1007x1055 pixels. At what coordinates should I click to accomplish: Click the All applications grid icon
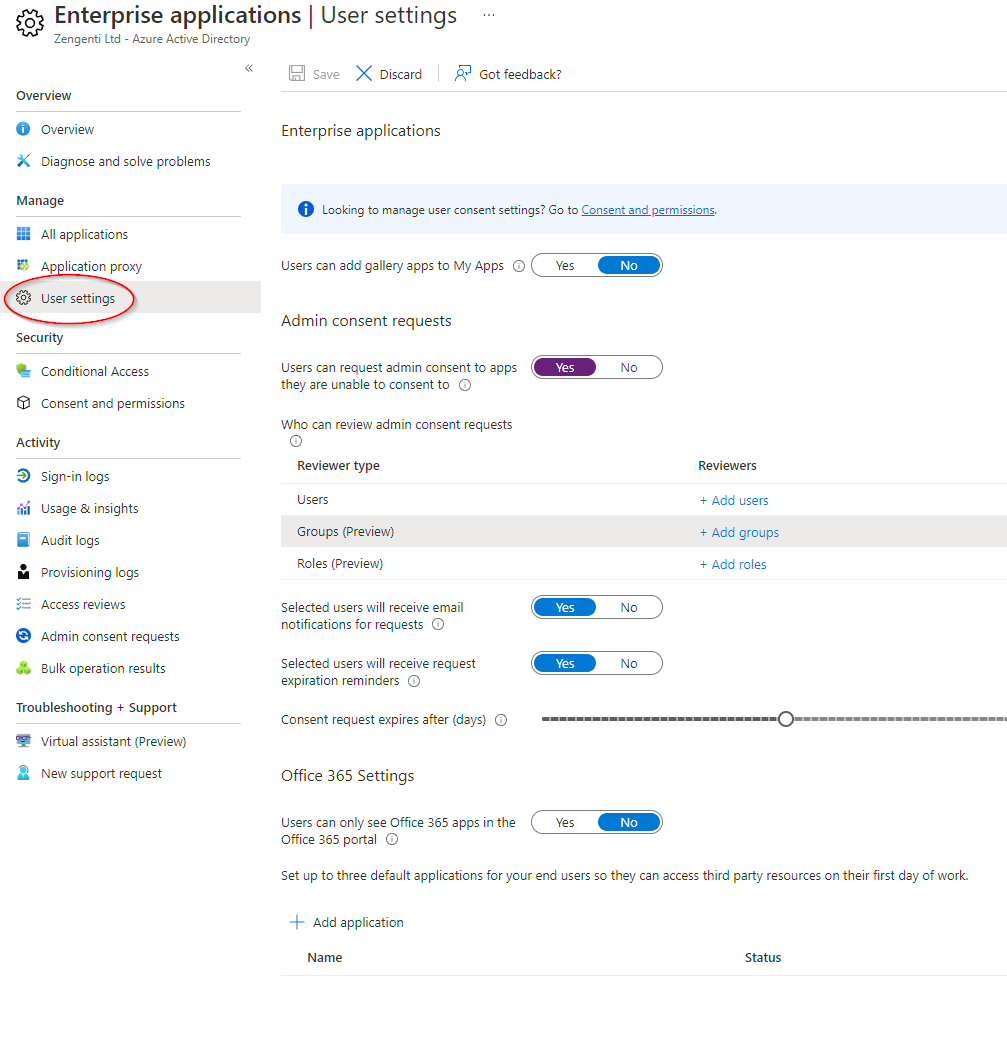pos(24,233)
